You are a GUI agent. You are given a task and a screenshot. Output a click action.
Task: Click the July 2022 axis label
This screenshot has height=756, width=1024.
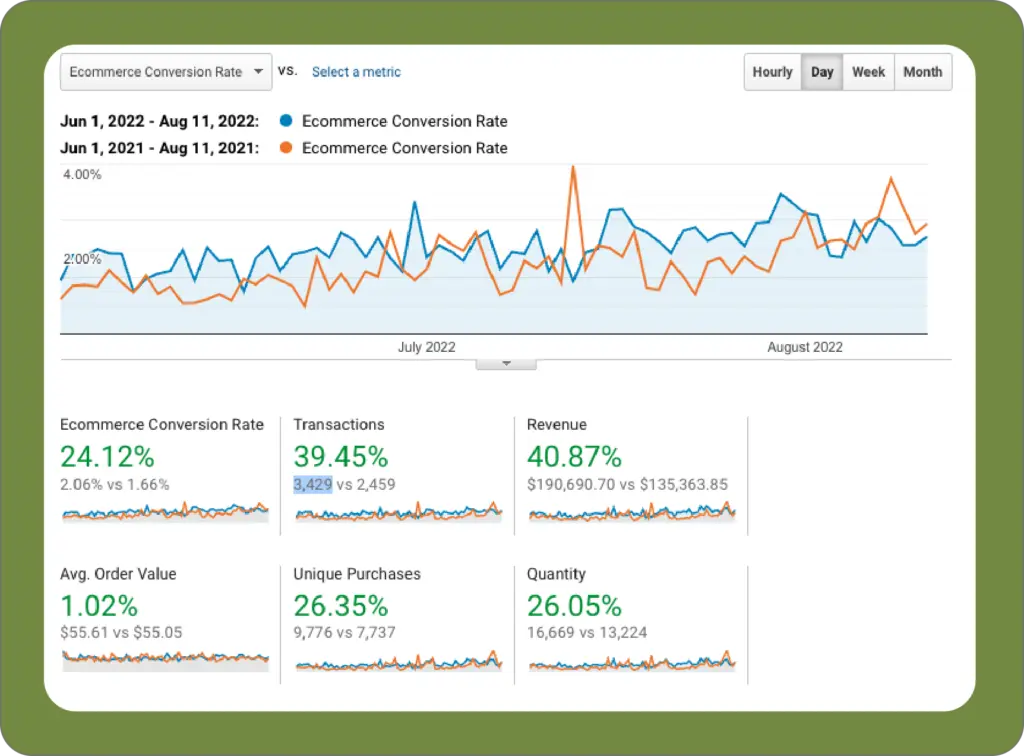pos(427,347)
